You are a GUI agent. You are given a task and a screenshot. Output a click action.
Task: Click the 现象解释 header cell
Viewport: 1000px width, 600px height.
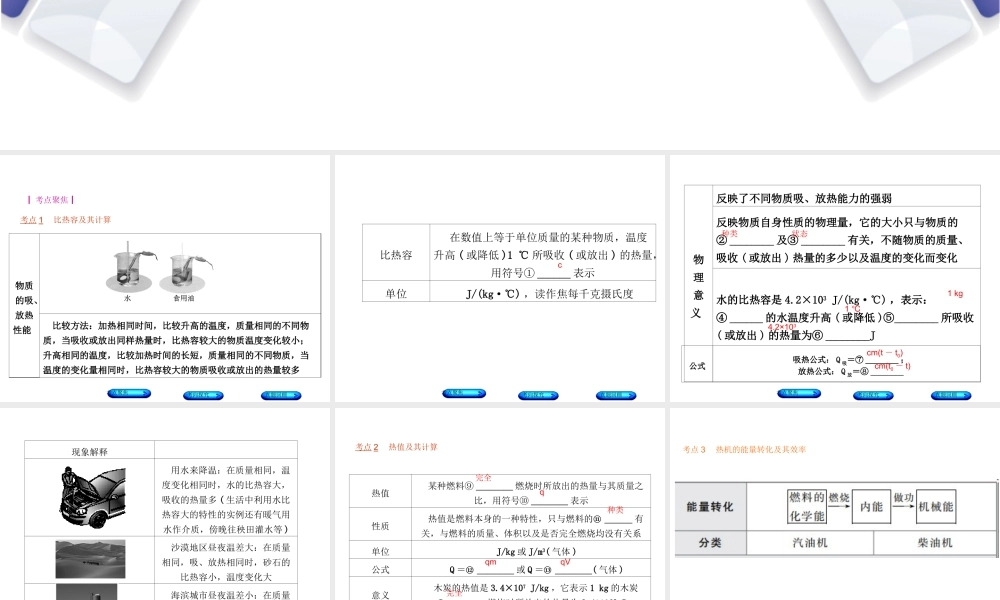[x=89, y=451]
